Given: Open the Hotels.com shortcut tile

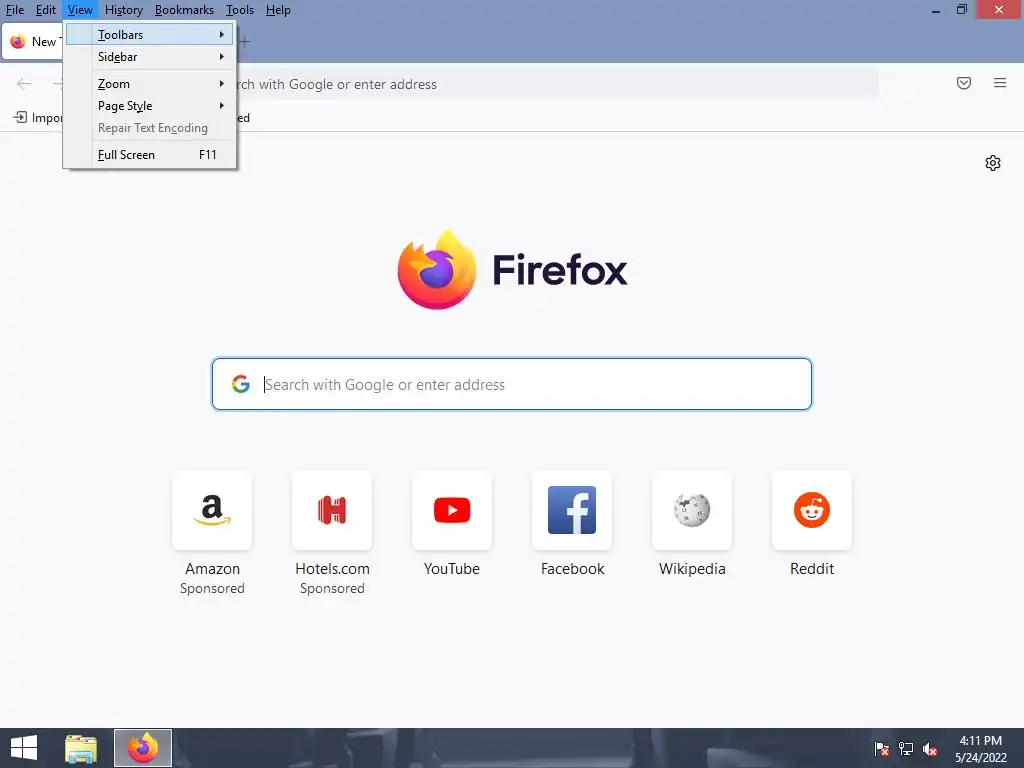Looking at the screenshot, I should pos(332,510).
